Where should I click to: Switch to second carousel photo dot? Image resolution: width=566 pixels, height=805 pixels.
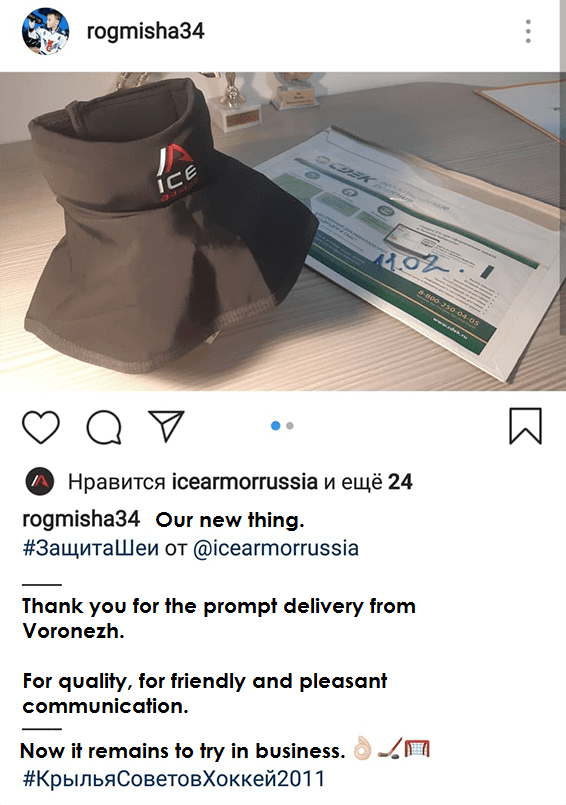point(290,426)
